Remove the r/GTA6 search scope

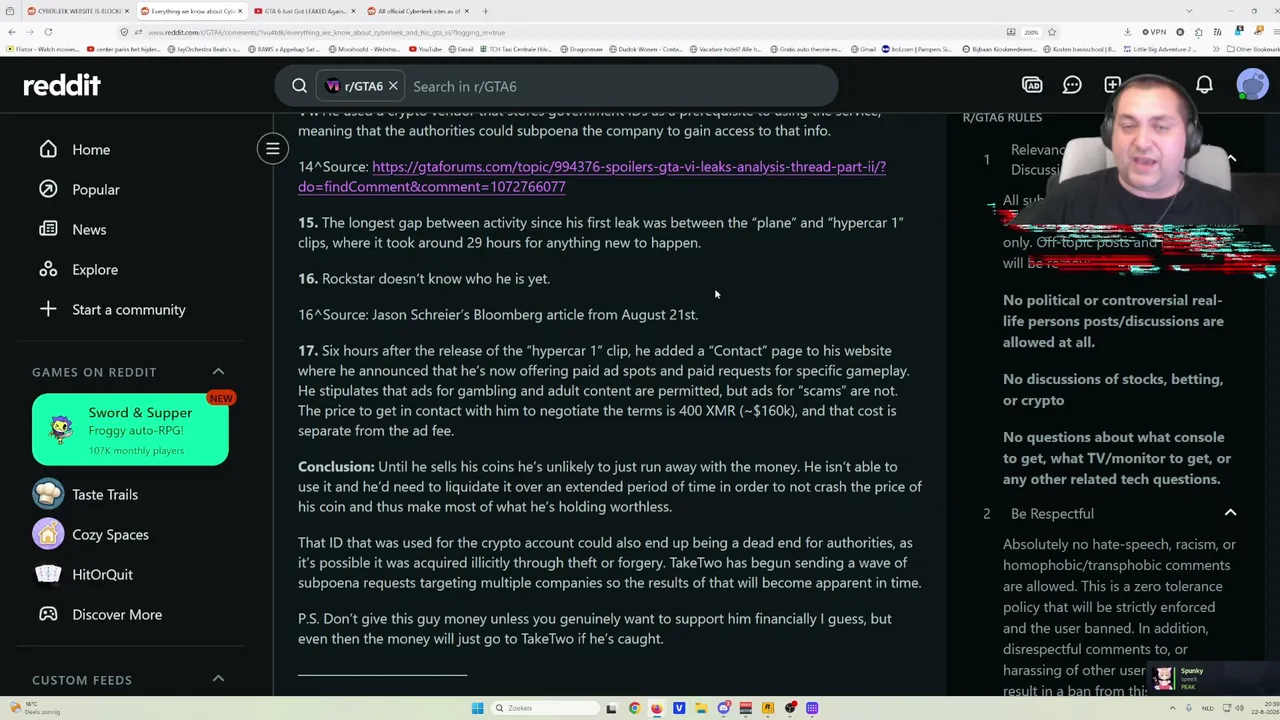coord(393,86)
